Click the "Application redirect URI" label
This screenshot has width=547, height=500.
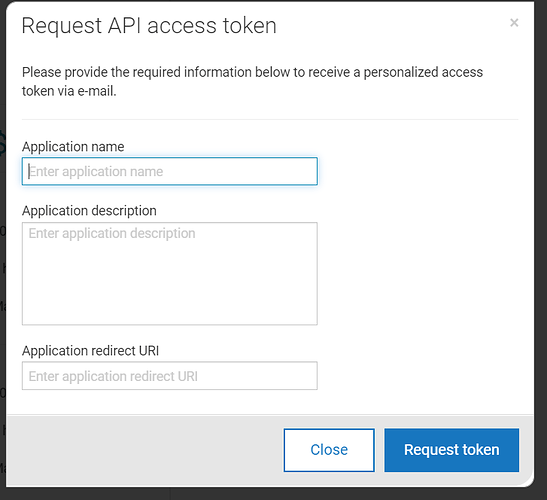pyautogui.click(x=90, y=351)
